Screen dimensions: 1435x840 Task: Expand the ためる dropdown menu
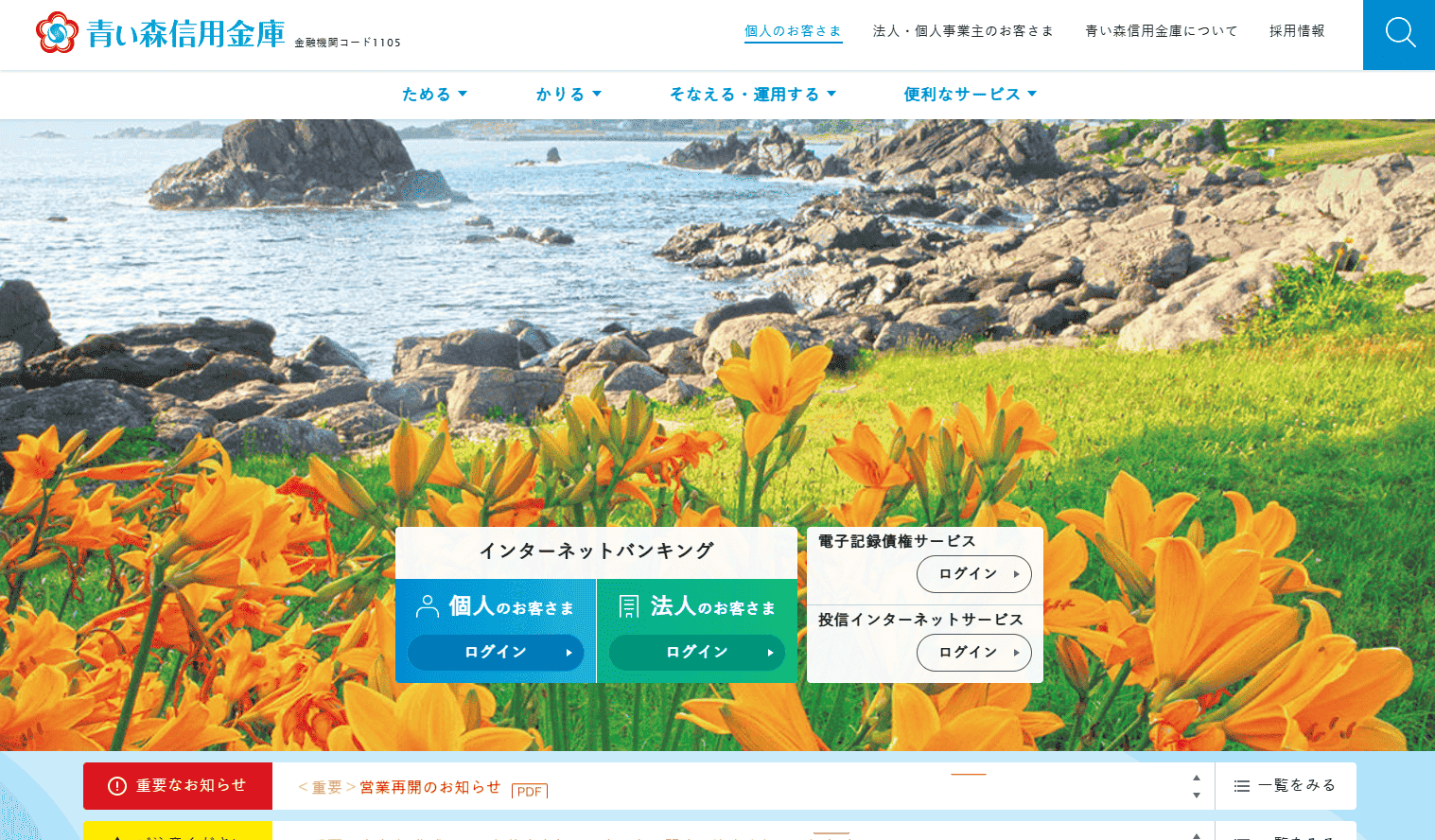click(434, 94)
